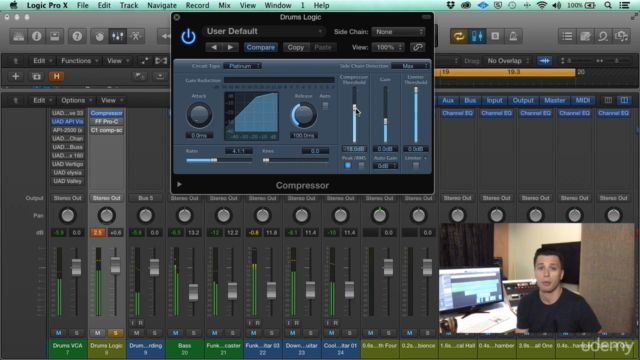Viewport: 640px width, 360px height.
Task: Unsolo the Drums Logic channel
Action: click(116, 333)
